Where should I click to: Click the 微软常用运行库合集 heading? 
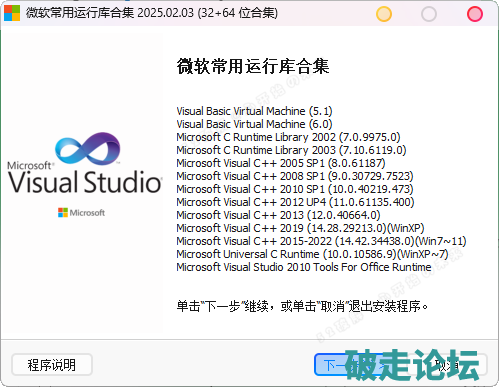point(253,66)
